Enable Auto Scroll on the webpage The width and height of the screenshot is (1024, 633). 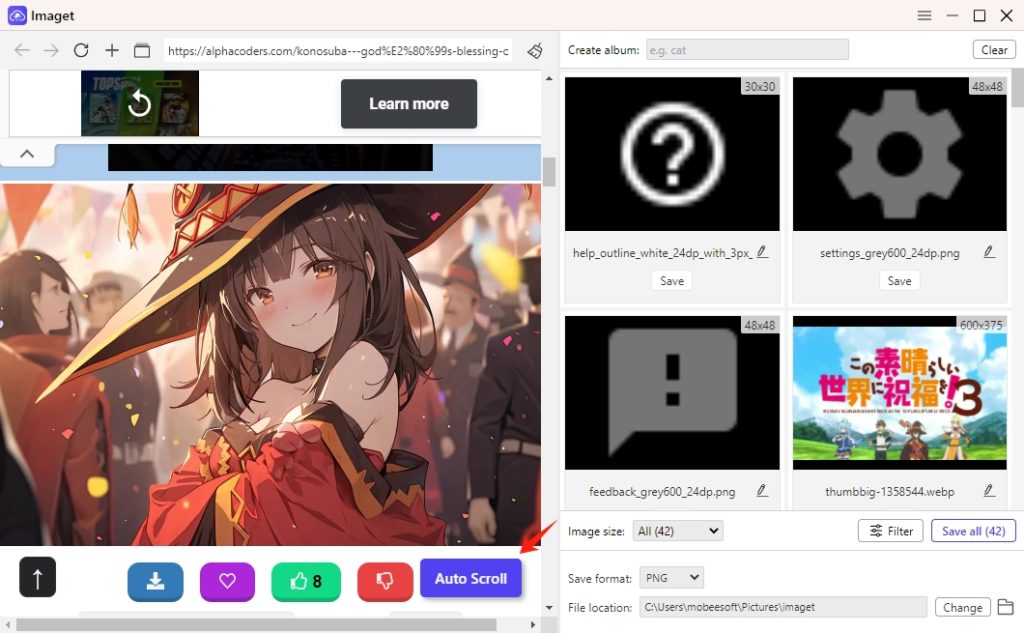[471, 578]
